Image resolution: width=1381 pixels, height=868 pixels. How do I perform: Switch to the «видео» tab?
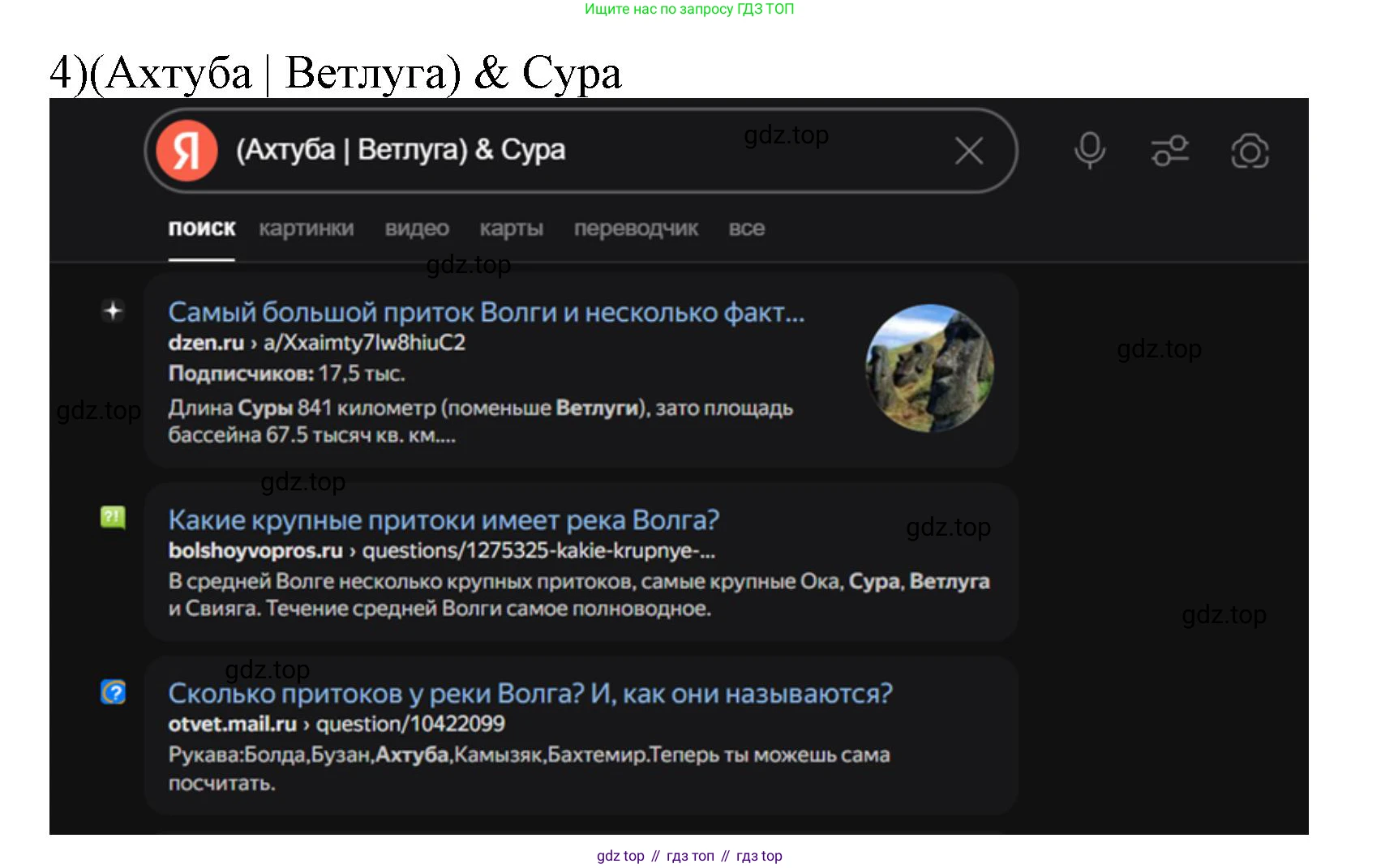point(417,229)
